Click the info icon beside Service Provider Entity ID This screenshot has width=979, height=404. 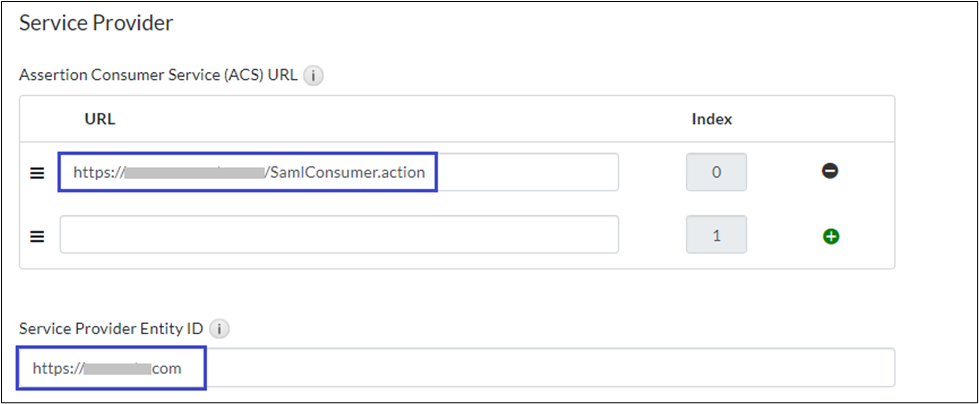point(221,328)
